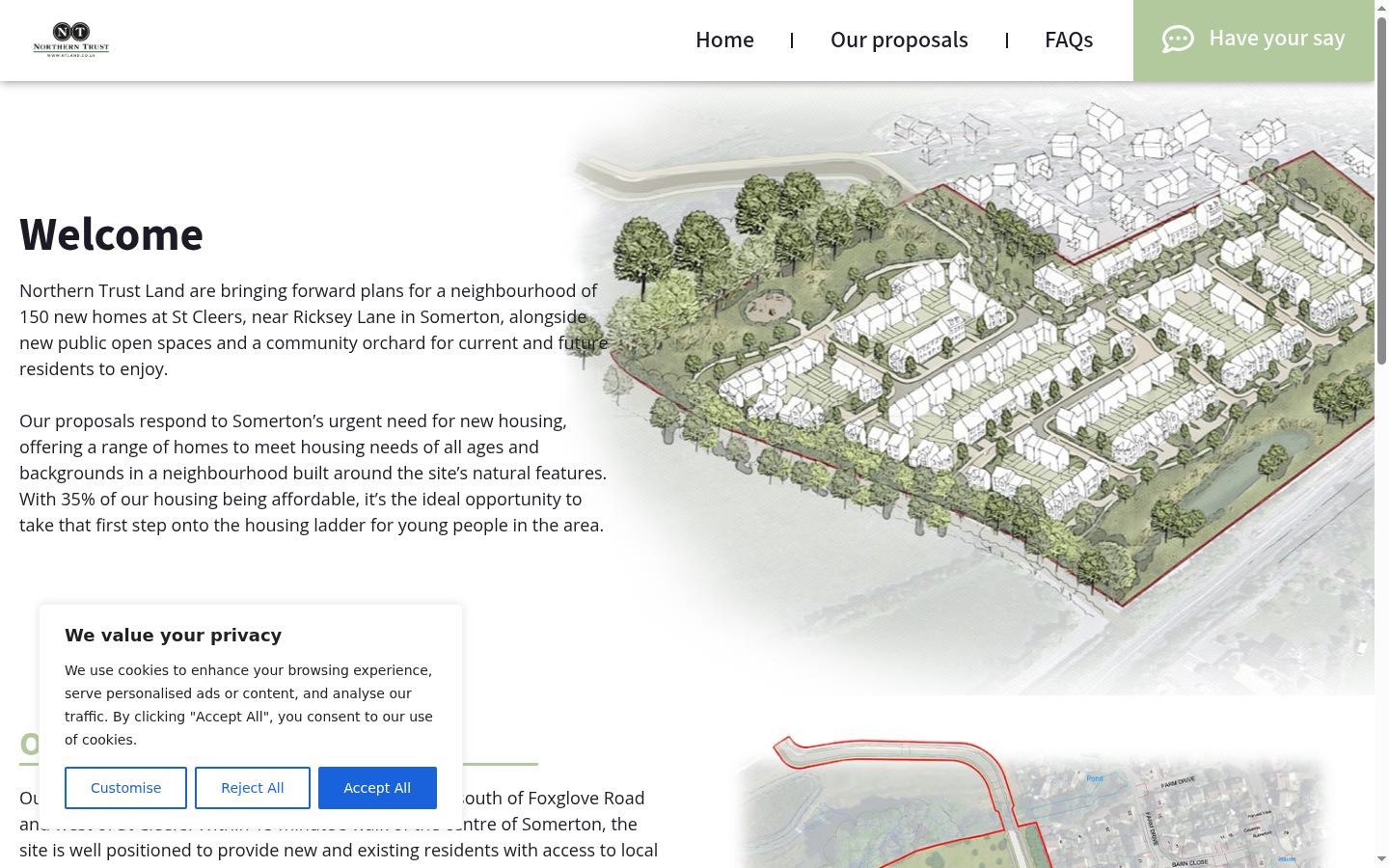Accept all cookies
Screen dimensions: 1389x868
tap(377, 788)
